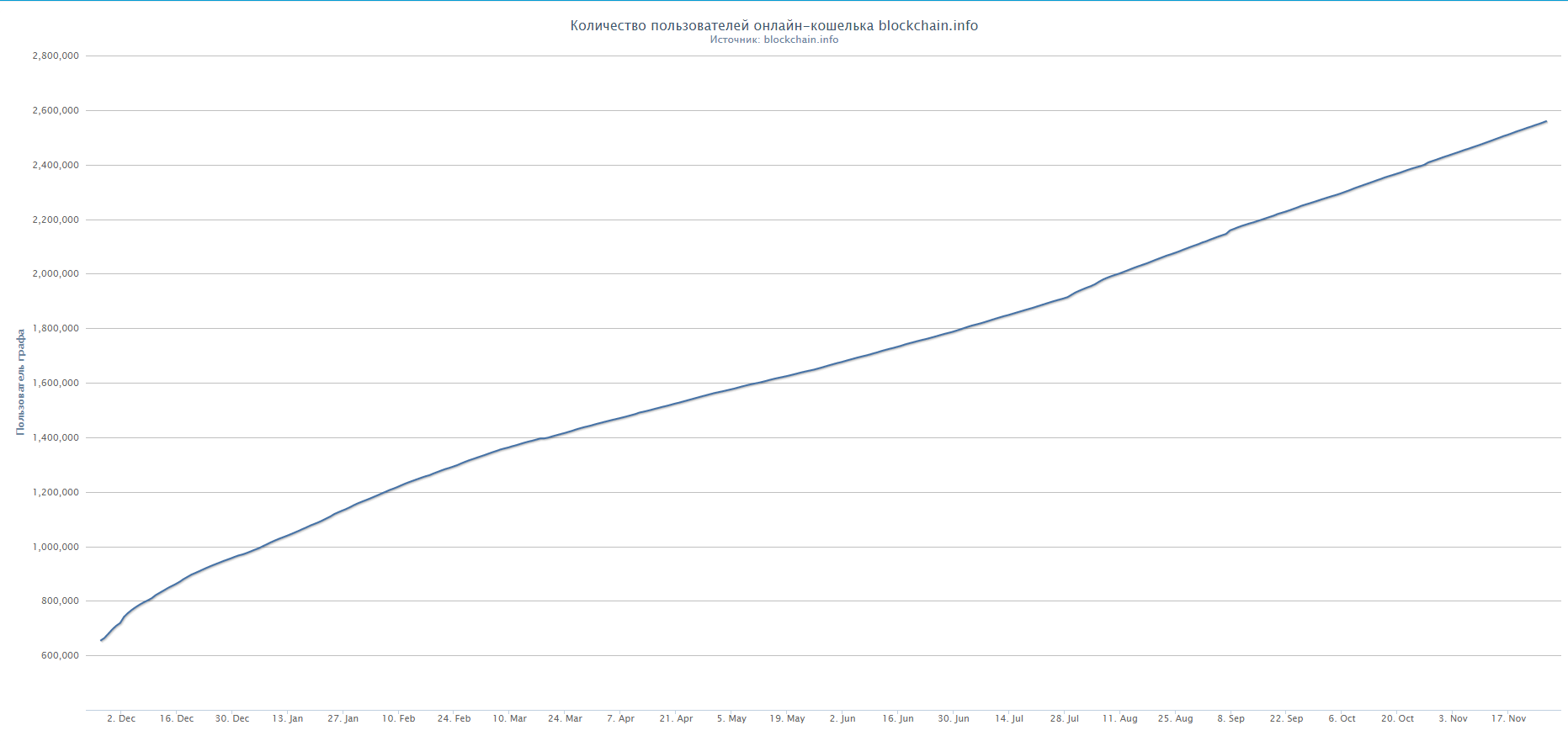The width and height of the screenshot is (1568, 741).
Task: Click the 600,000 y-axis label
Action: 60,655
